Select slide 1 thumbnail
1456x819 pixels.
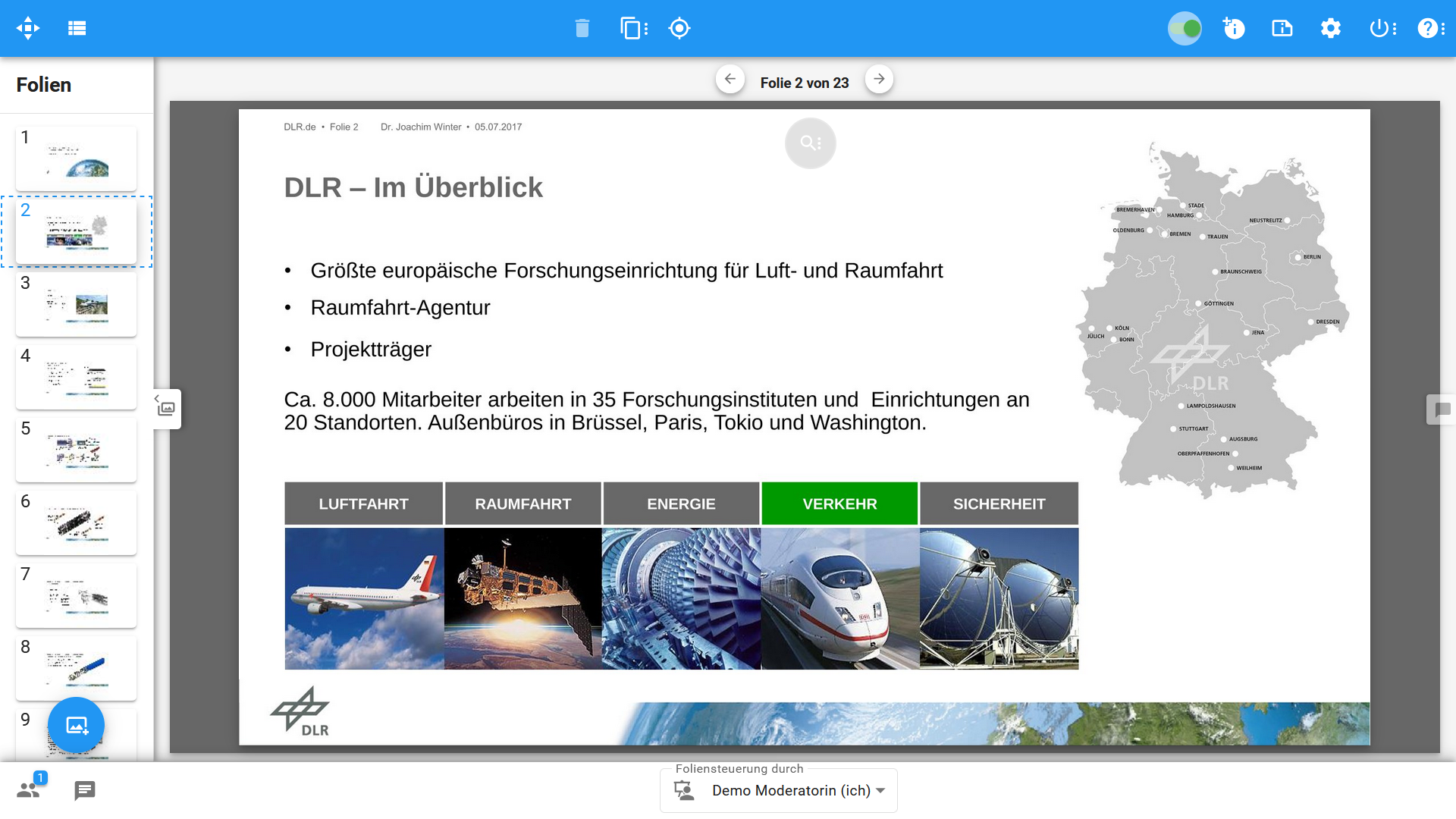coord(76,158)
